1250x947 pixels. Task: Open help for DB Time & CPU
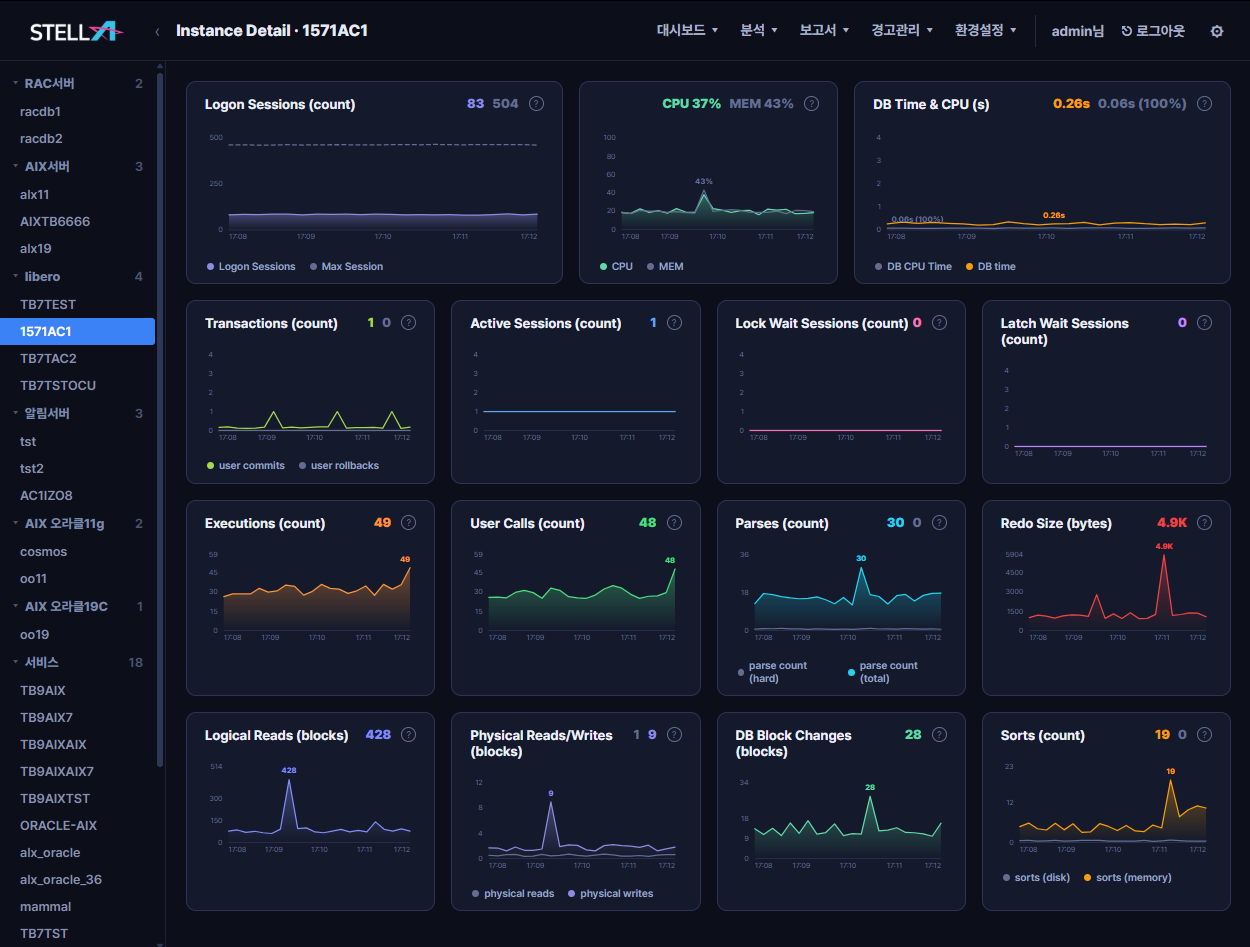pos(1204,103)
